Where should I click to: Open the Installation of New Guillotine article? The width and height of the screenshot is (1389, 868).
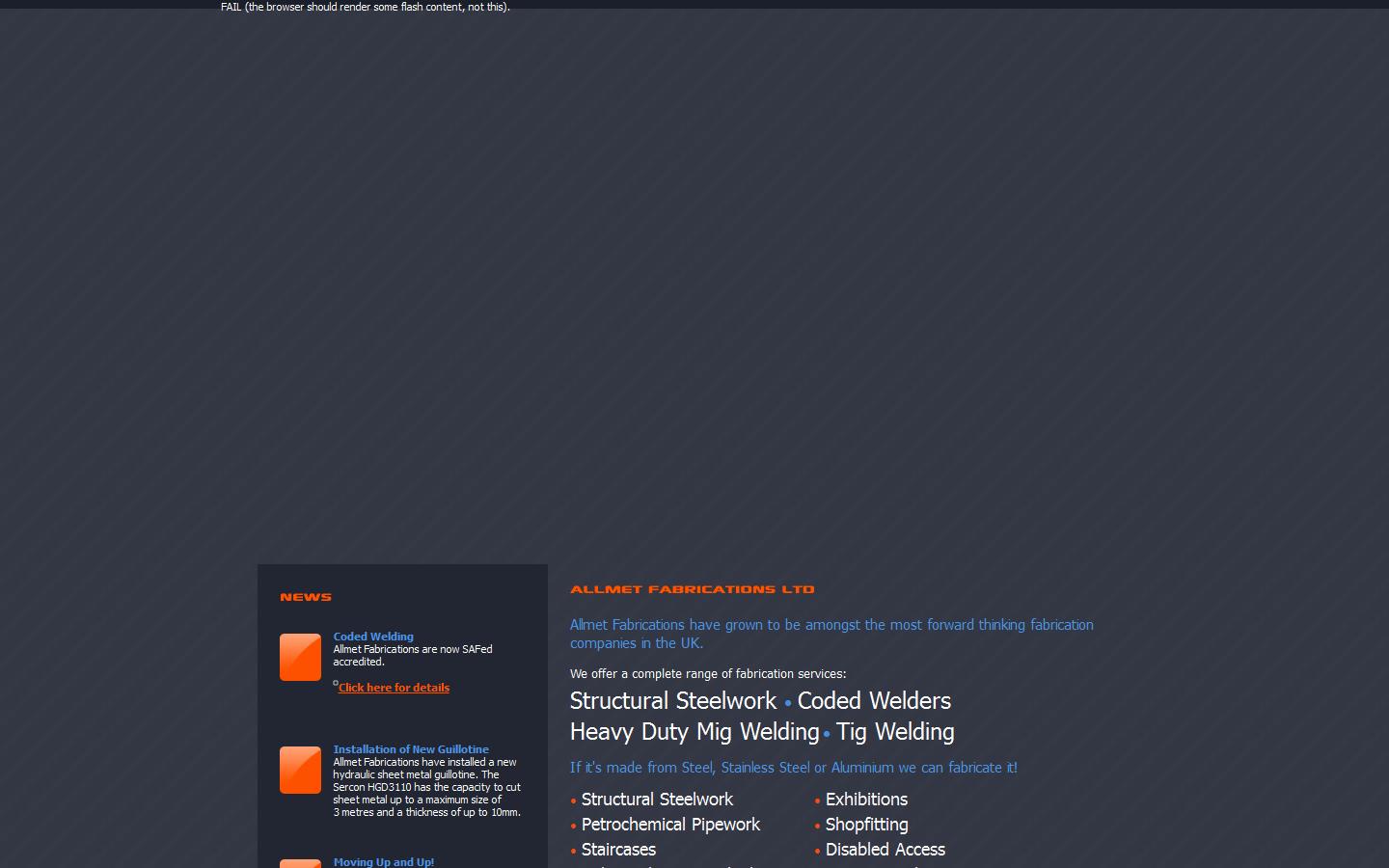click(411, 748)
